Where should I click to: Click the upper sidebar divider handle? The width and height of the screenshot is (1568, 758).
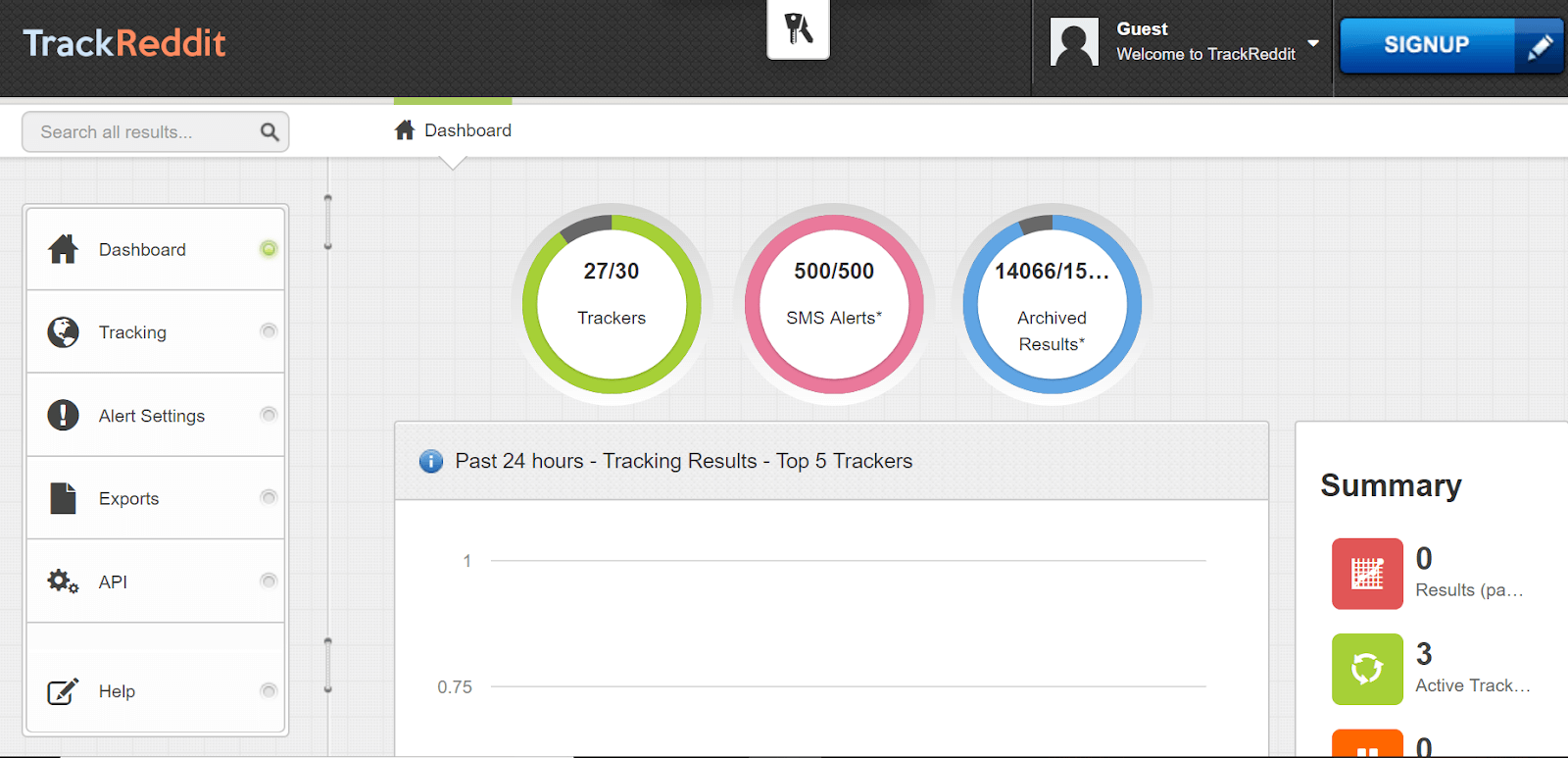coord(328,223)
